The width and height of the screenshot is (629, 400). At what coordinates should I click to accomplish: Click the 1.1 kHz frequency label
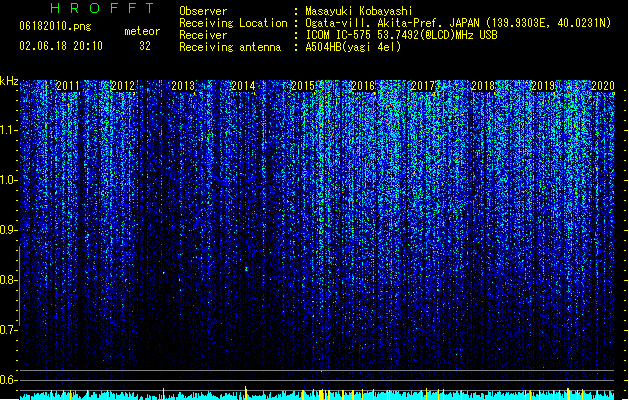(x=8, y=130)
